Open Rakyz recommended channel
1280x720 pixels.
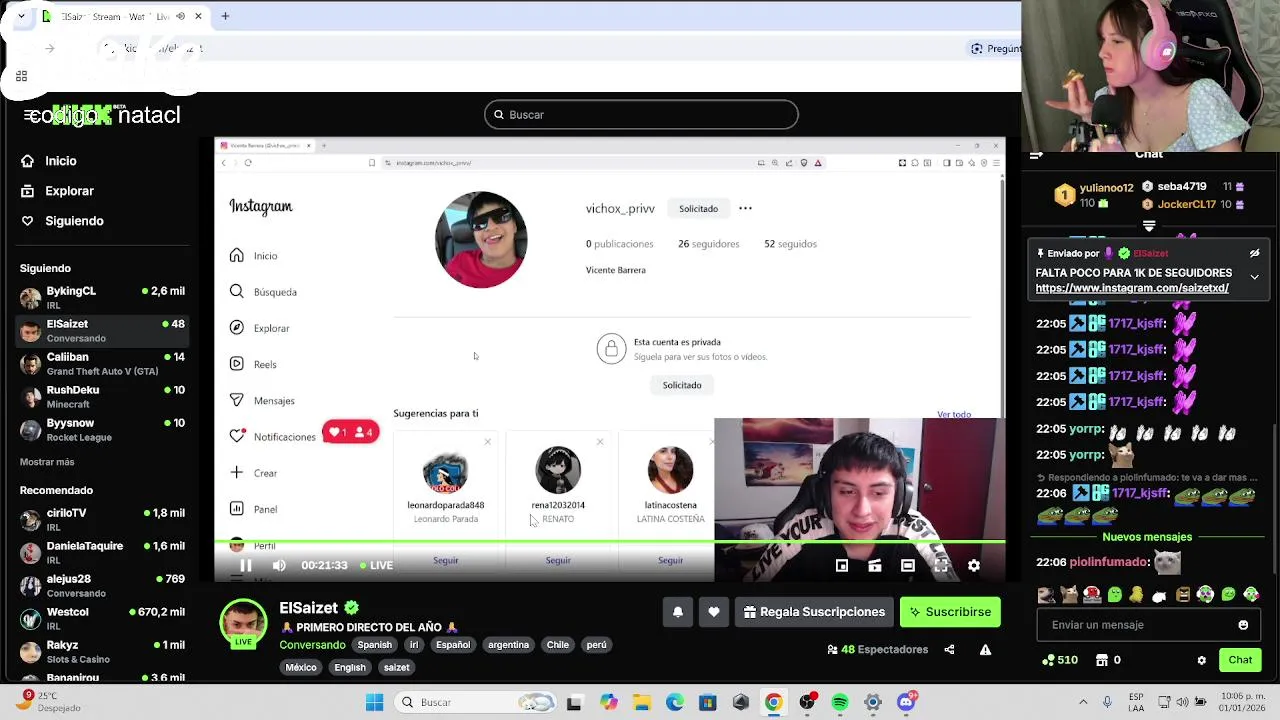tap(101, 652)
